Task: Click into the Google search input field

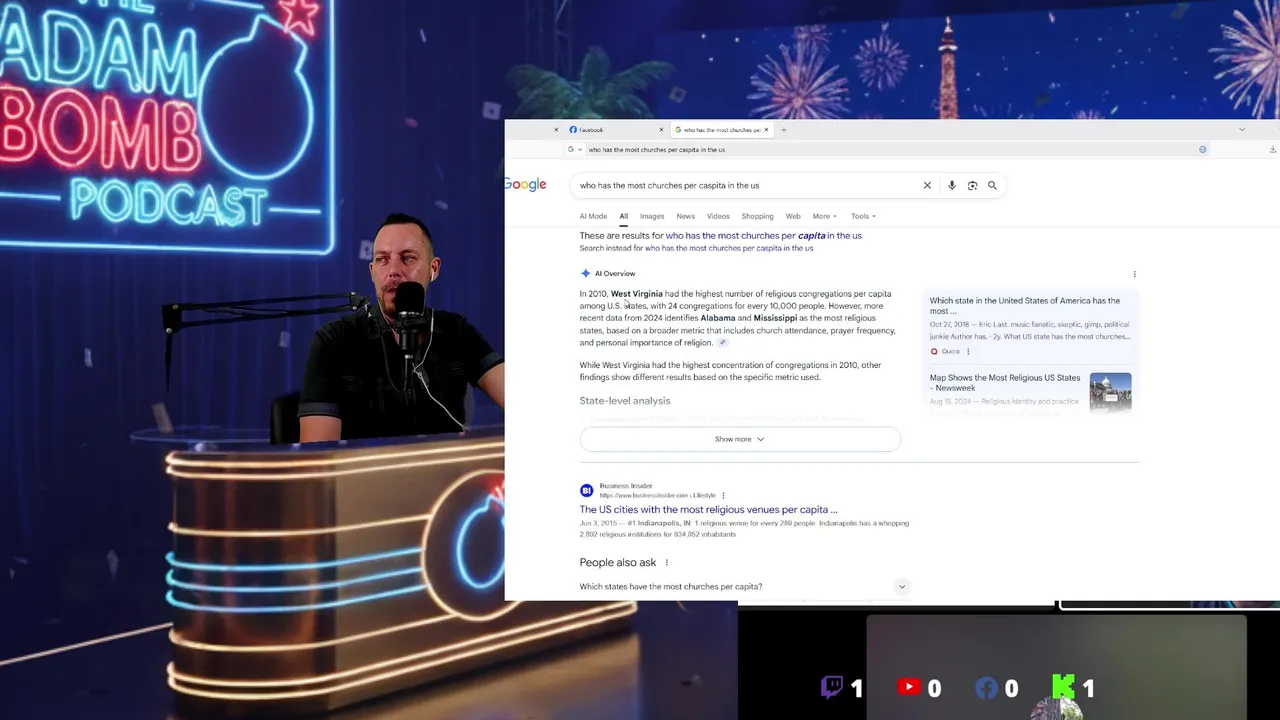Action: click(748, 185)
